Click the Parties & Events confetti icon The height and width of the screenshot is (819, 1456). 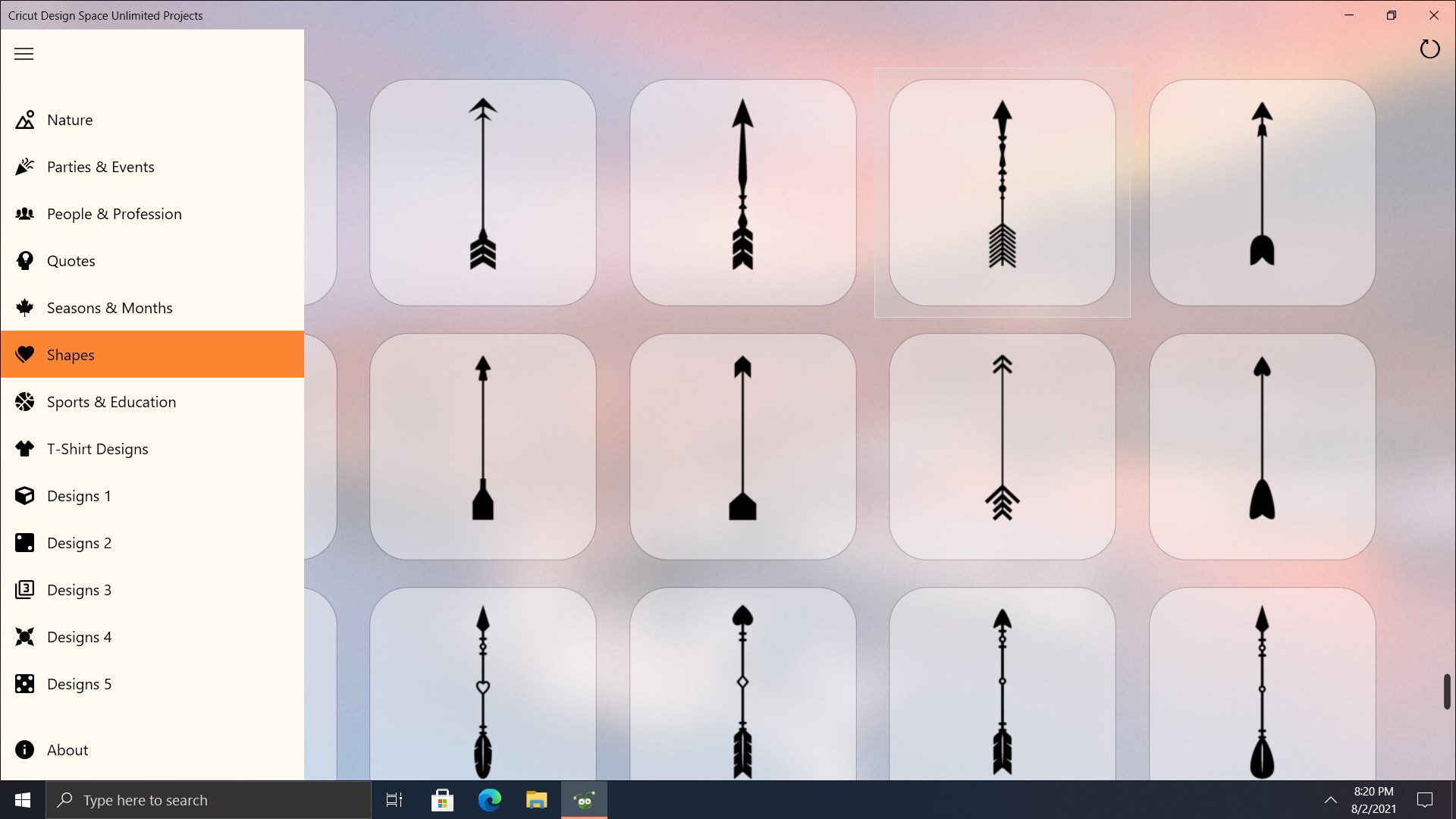click(x=25, y=167)
